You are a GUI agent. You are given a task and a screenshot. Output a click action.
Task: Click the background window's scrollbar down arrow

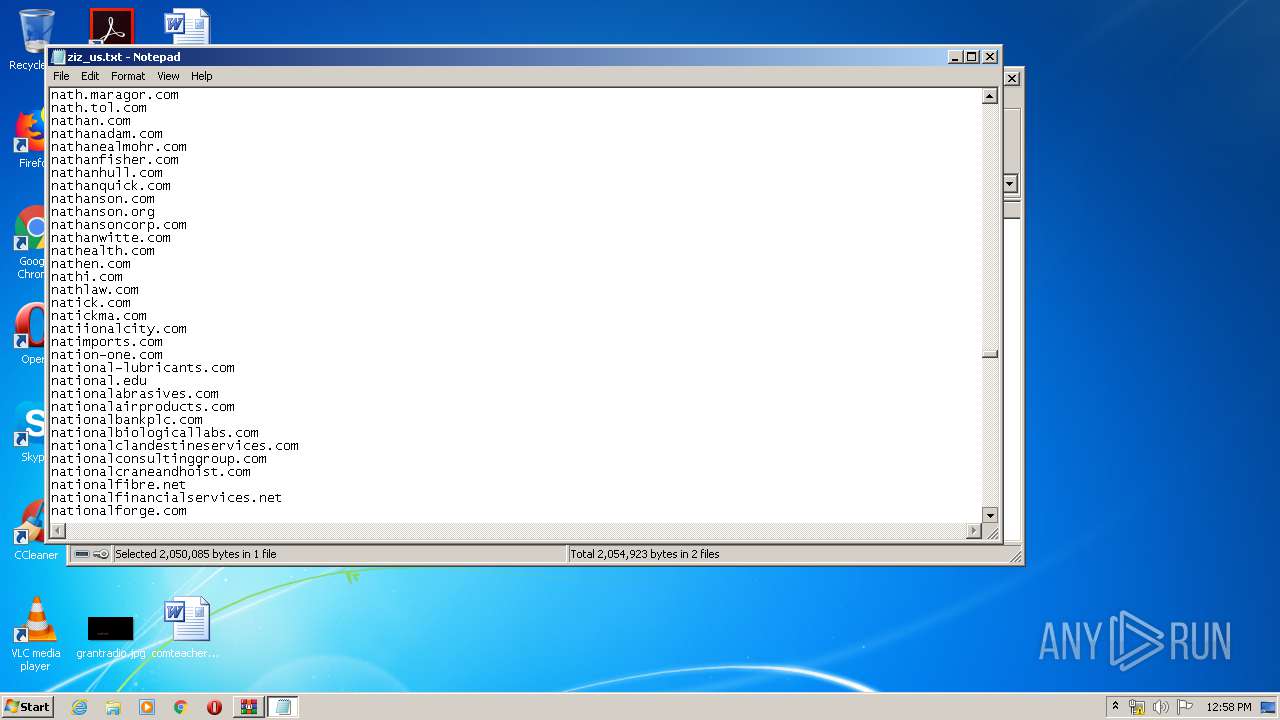pos(1010,184)
